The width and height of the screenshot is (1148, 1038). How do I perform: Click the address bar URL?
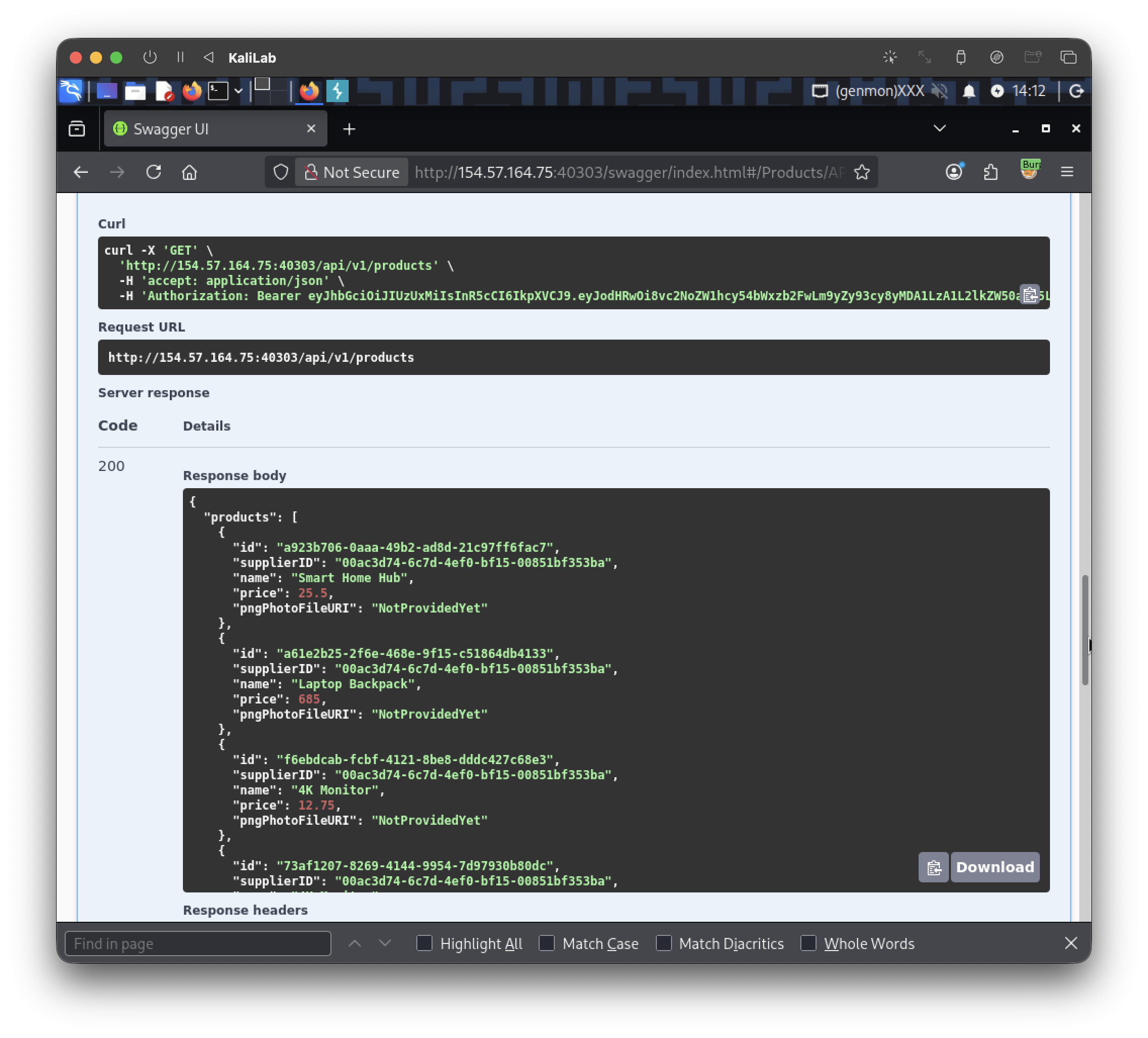coord(629,172)
